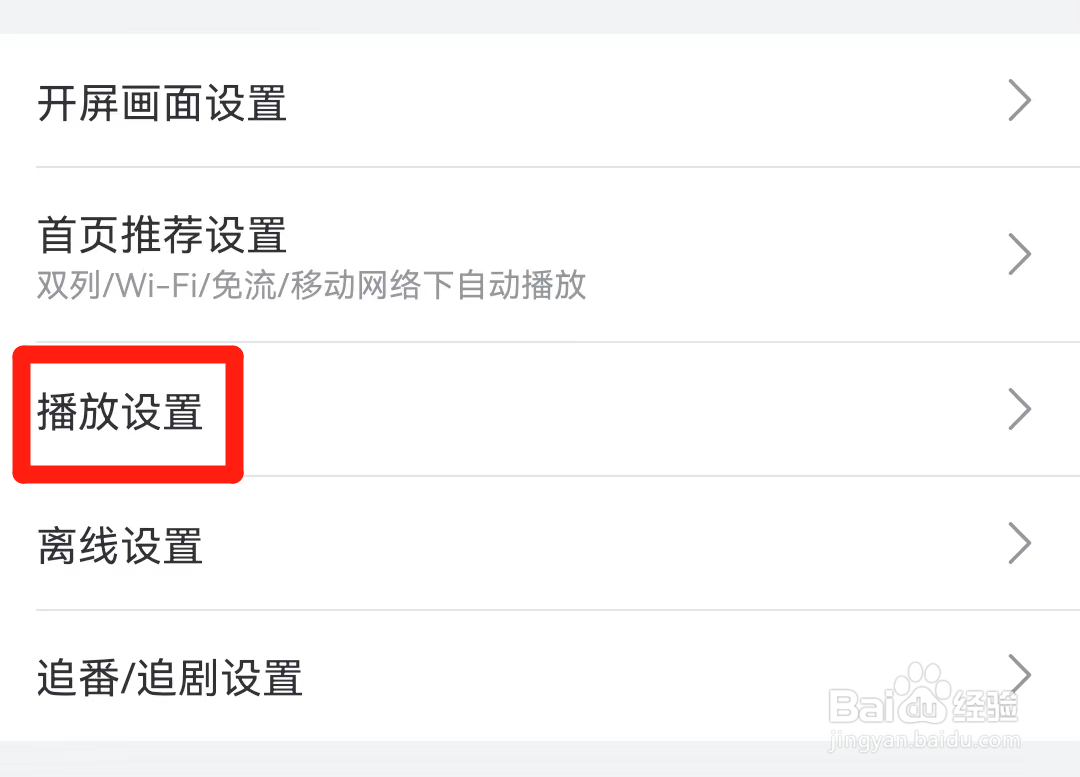Screen dimensions: 1080x777
Task: Go to 追番/追剧设置
Action: 170,677
